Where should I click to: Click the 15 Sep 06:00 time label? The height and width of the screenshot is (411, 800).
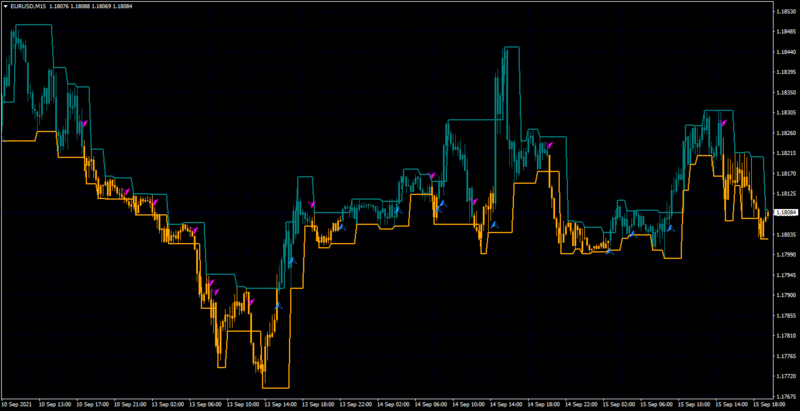(658, 404)
